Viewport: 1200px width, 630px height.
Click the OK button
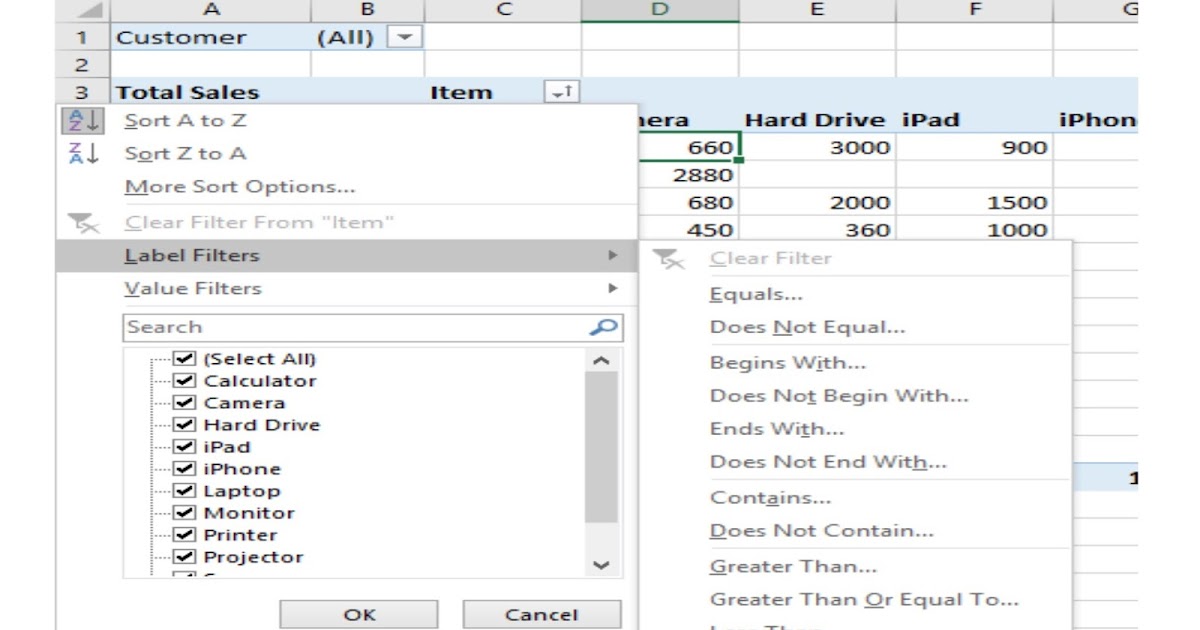[358, 613]
